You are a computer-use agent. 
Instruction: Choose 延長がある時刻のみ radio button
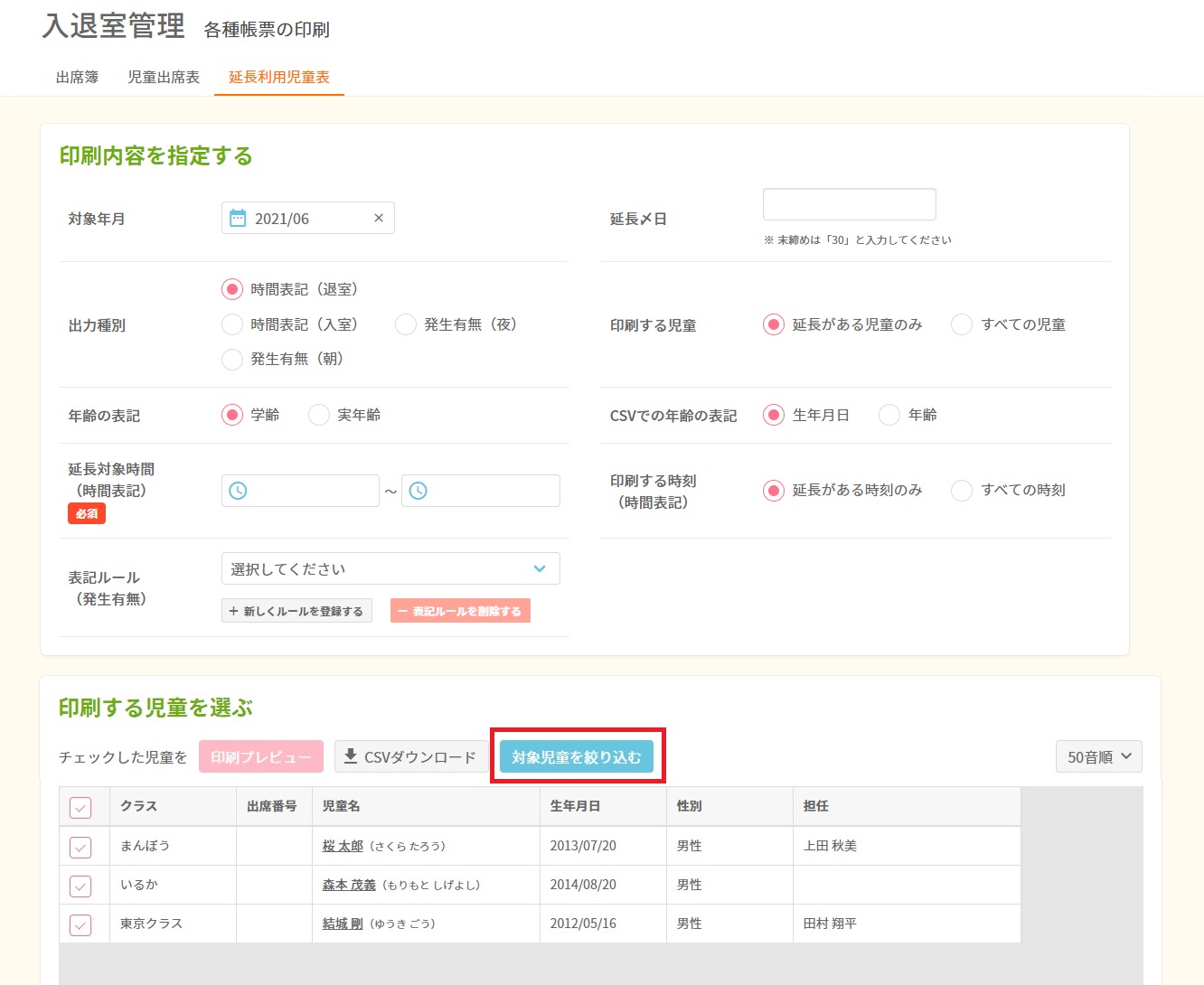[774, 490]
